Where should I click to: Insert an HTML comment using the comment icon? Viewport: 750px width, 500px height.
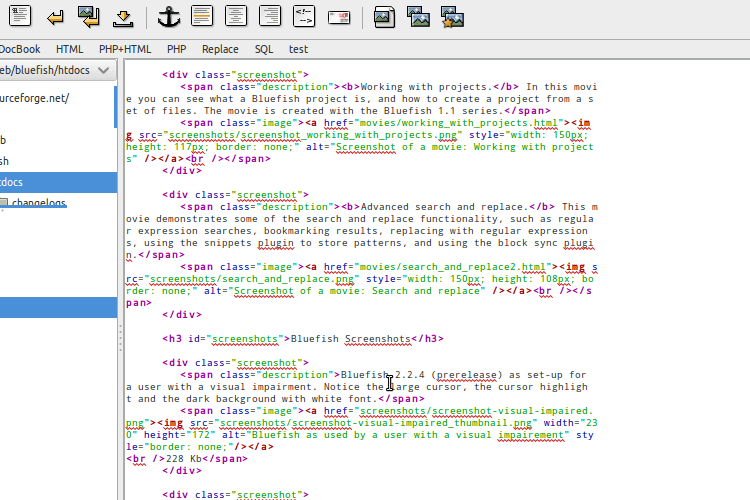pos(304,15)
